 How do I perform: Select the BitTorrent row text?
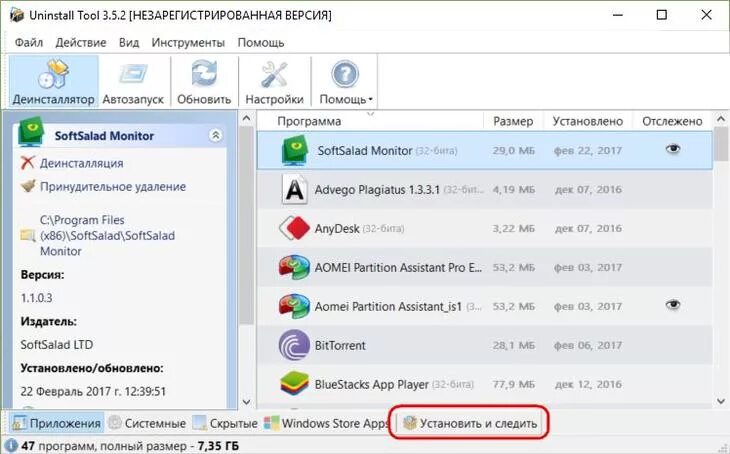340,346
